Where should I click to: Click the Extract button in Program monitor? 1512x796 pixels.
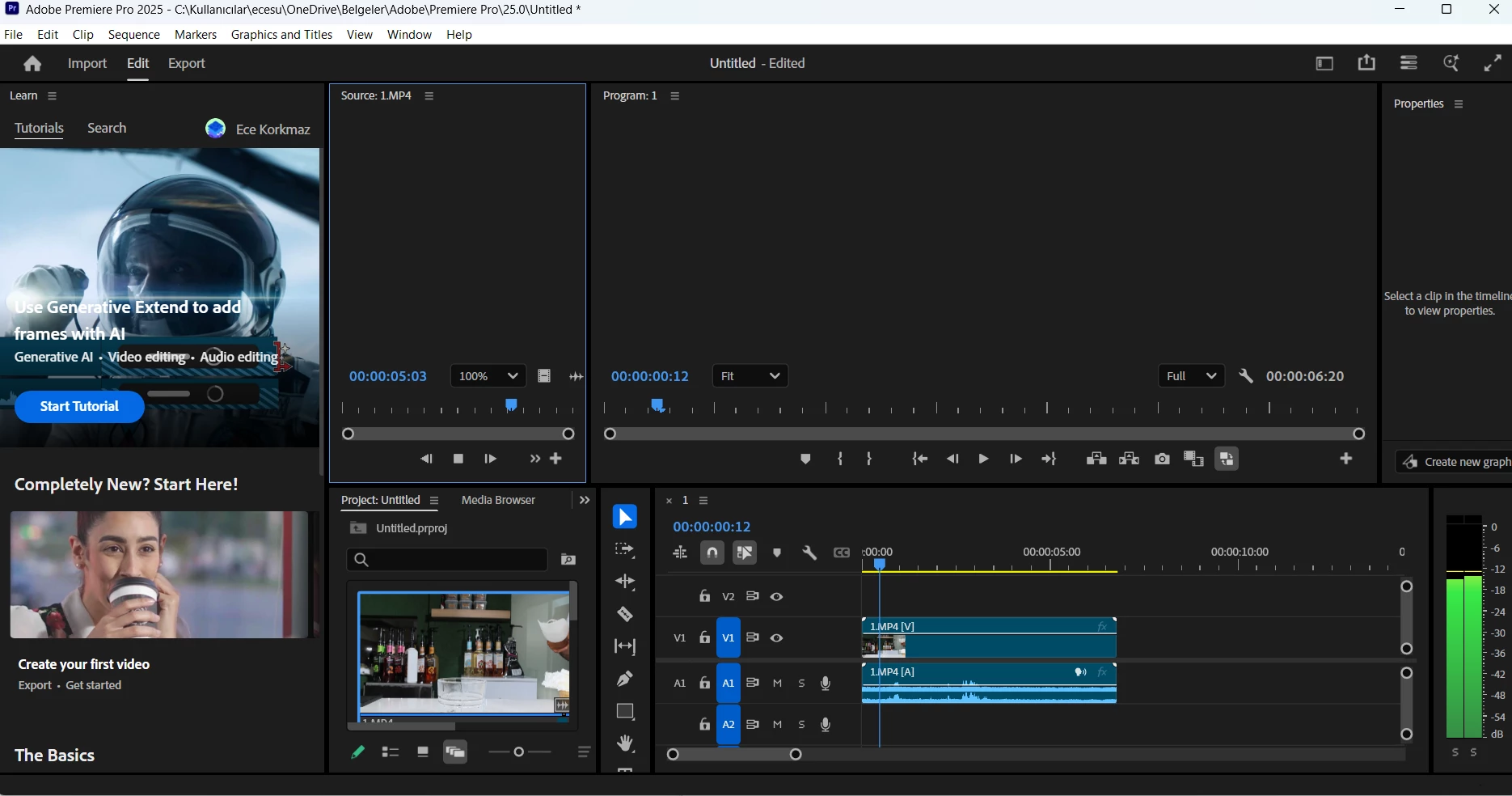tap(1129, 459)
